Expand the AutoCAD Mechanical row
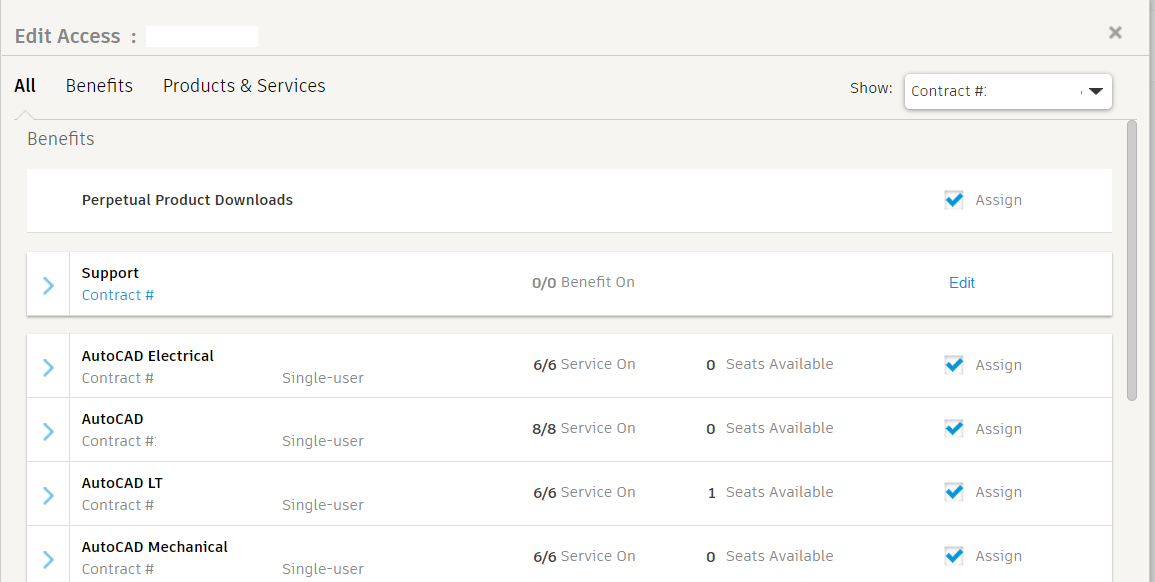1155x582 pixels. click(48, 559)
